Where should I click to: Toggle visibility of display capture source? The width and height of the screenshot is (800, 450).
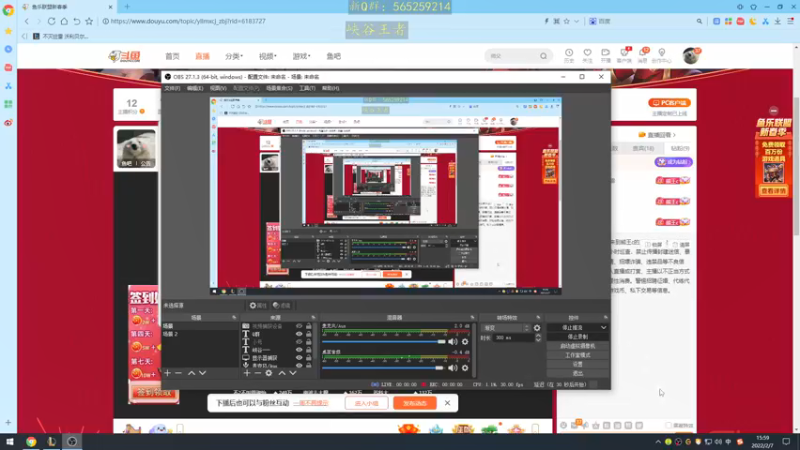point(299,358)
